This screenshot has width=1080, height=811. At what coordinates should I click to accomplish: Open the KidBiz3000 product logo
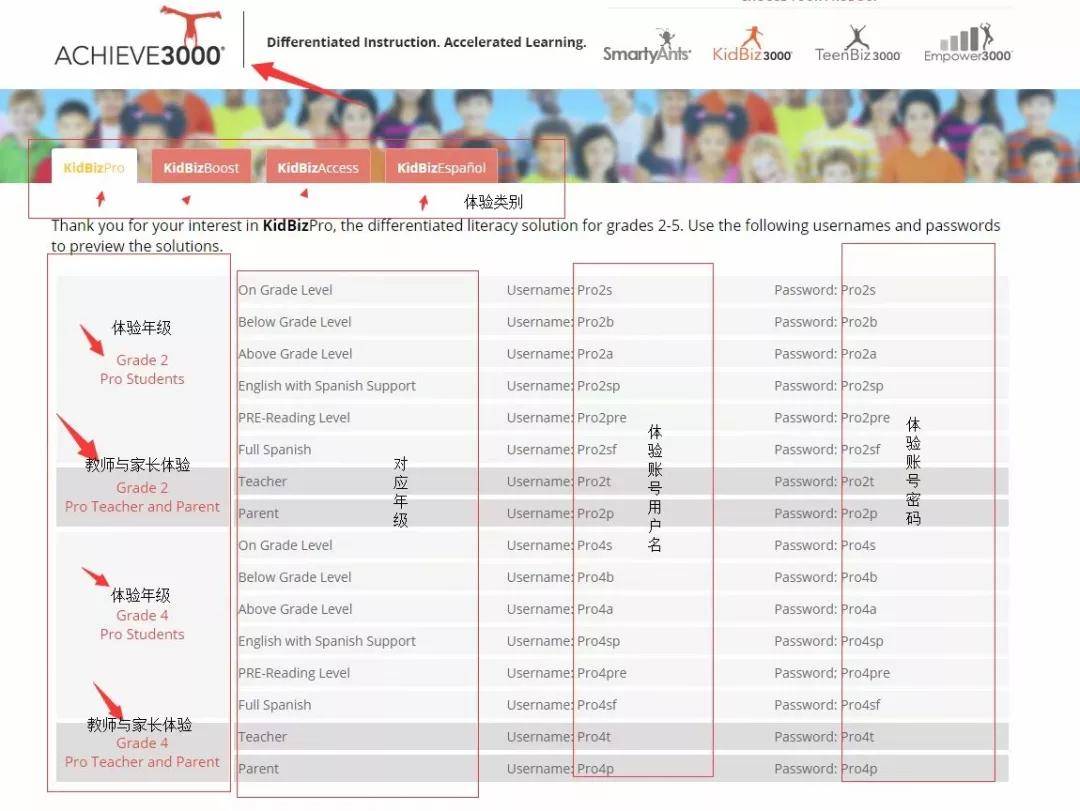[751, 45]
